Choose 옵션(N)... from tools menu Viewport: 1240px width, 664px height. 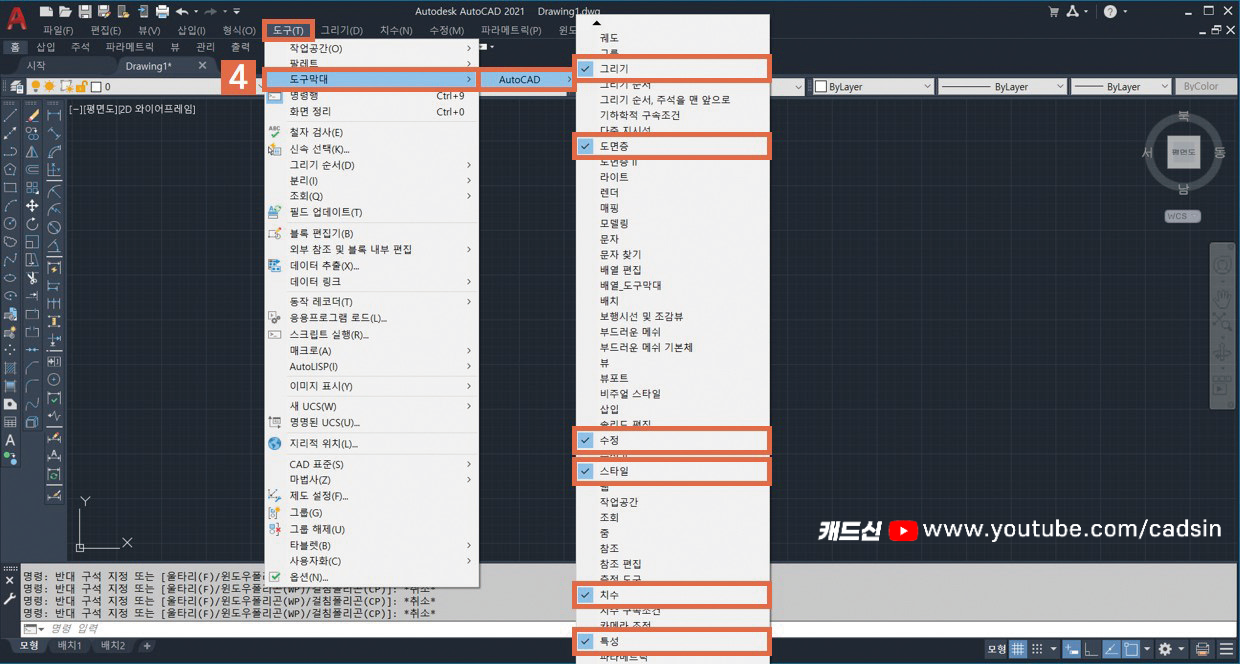point(371,578)
